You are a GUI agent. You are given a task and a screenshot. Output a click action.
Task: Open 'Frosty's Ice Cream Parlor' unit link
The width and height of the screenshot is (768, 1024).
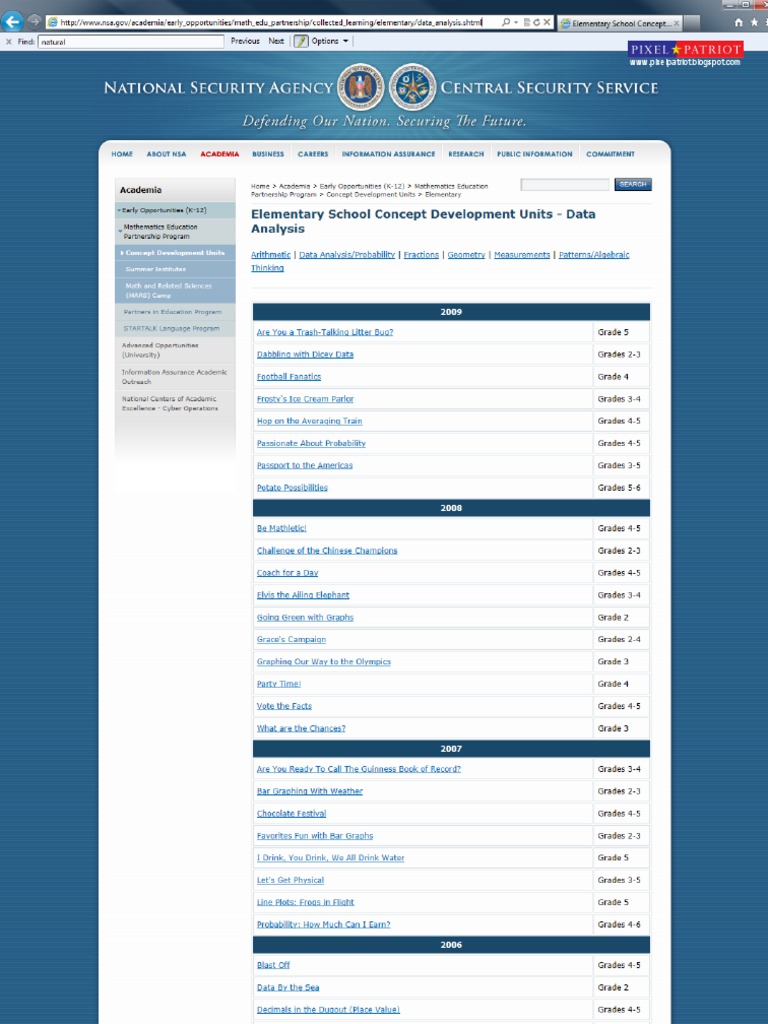point(305,399)
